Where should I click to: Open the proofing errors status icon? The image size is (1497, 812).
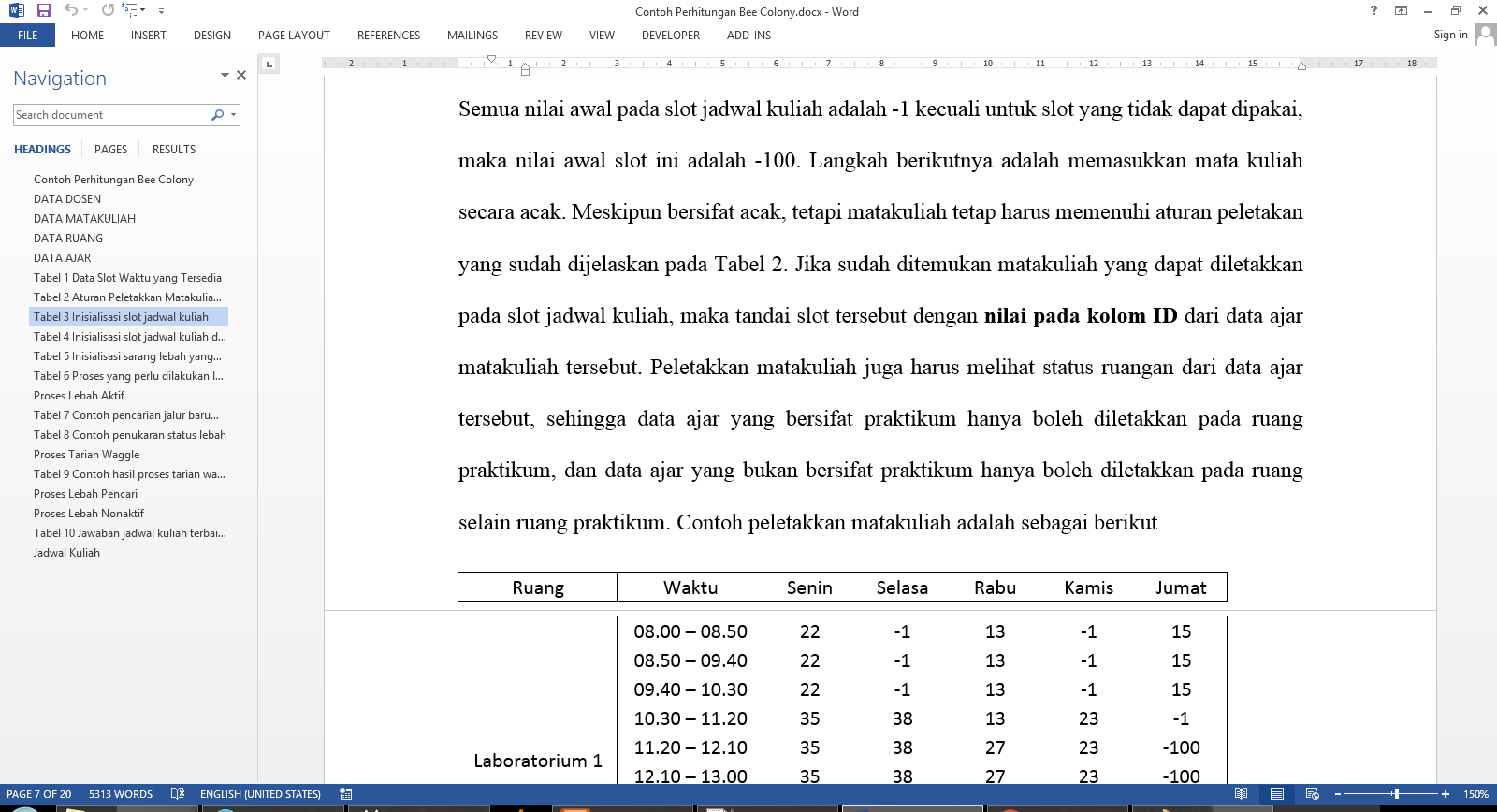178,794
